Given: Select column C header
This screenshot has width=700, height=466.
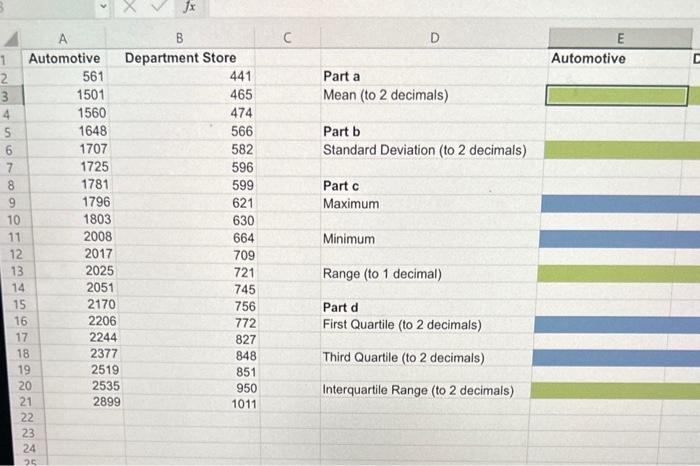Looking at the screenshot, I should 287,38.
